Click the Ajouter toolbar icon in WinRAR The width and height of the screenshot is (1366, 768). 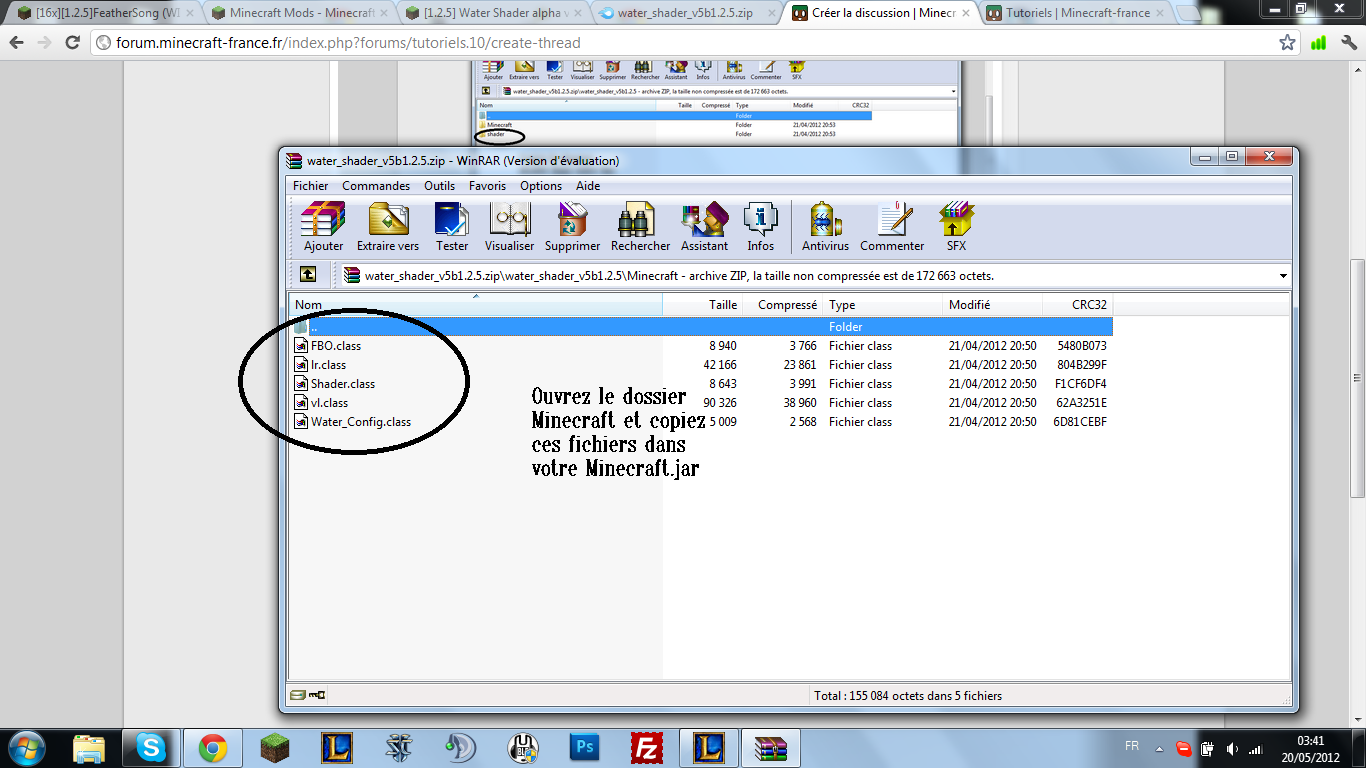tap(323, 227)
